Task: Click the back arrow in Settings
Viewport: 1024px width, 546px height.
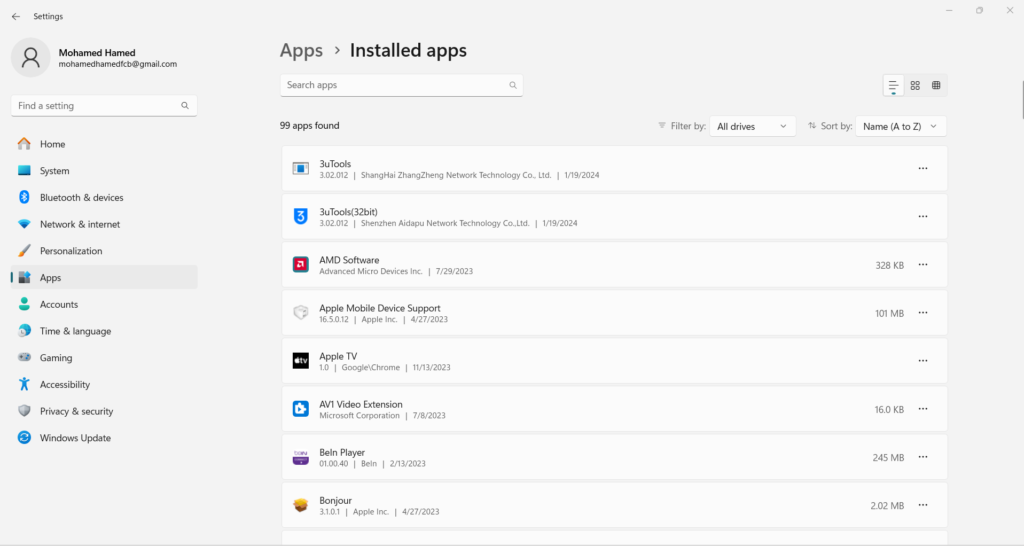Action: point(15,16)
